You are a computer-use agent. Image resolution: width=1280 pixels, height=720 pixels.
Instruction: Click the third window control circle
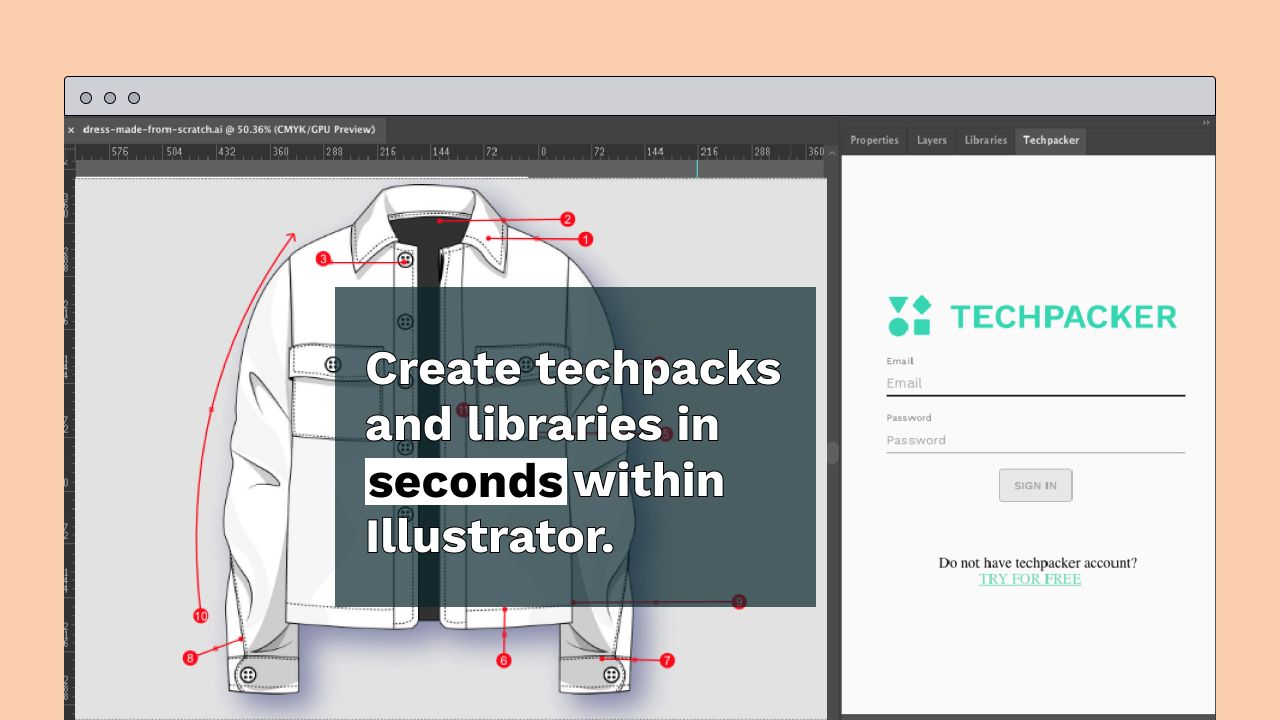point(134,98)
